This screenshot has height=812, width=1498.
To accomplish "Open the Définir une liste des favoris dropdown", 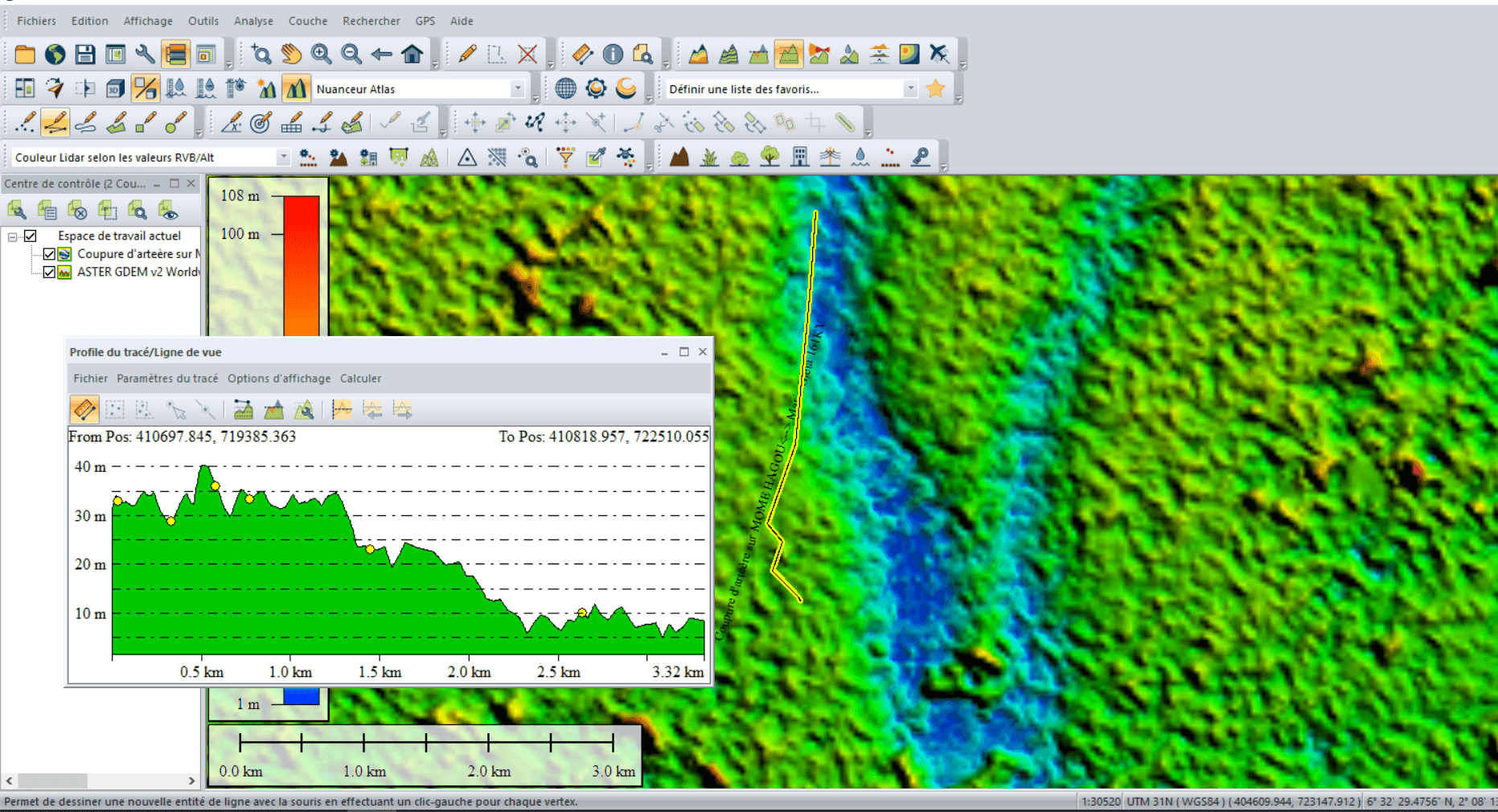I will pos(910,89).
